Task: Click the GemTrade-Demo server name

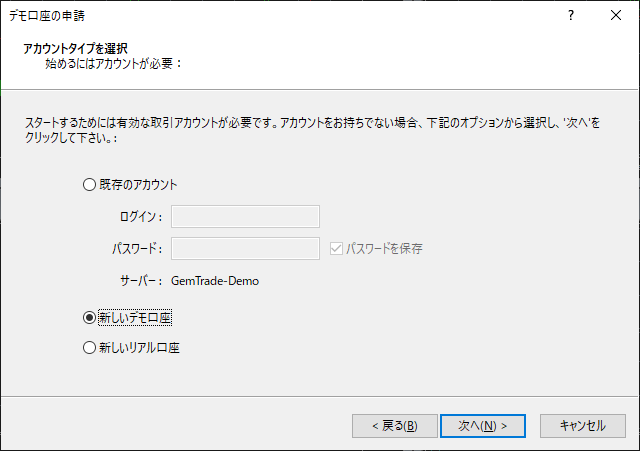Action: (x=215, y=281)
